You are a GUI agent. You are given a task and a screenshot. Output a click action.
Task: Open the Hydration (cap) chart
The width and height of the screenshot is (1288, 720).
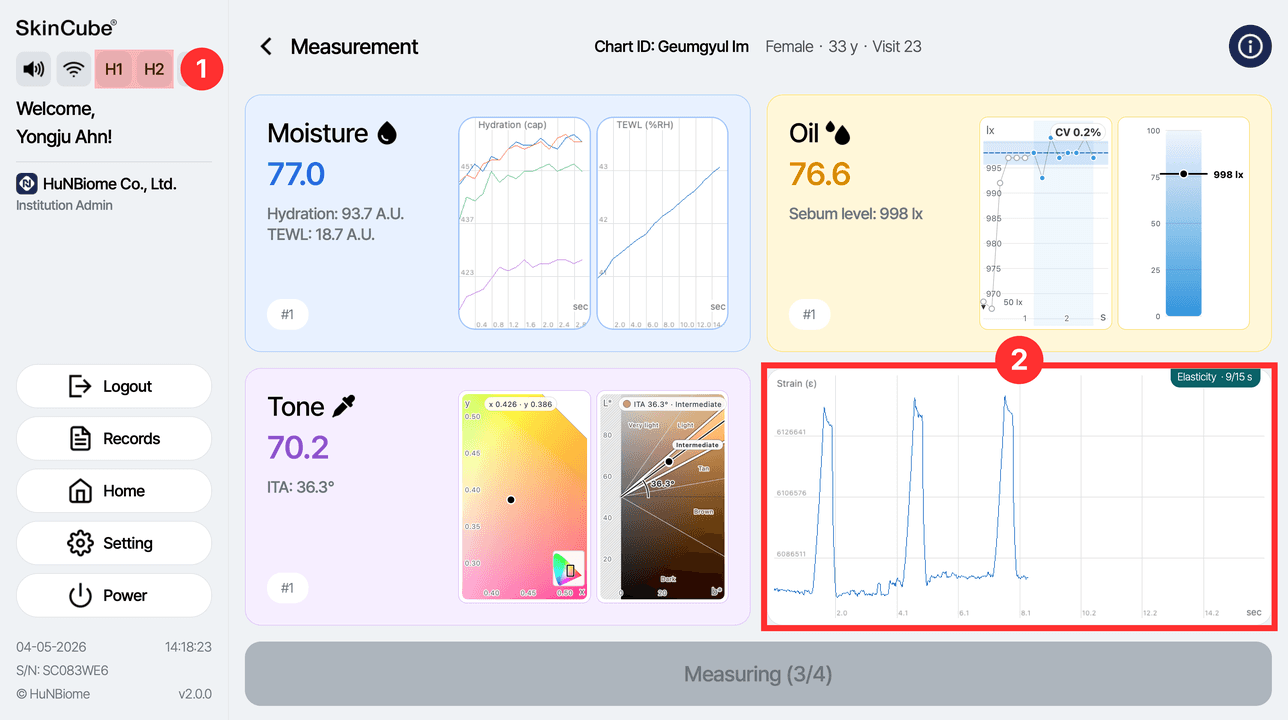point(525,223)
